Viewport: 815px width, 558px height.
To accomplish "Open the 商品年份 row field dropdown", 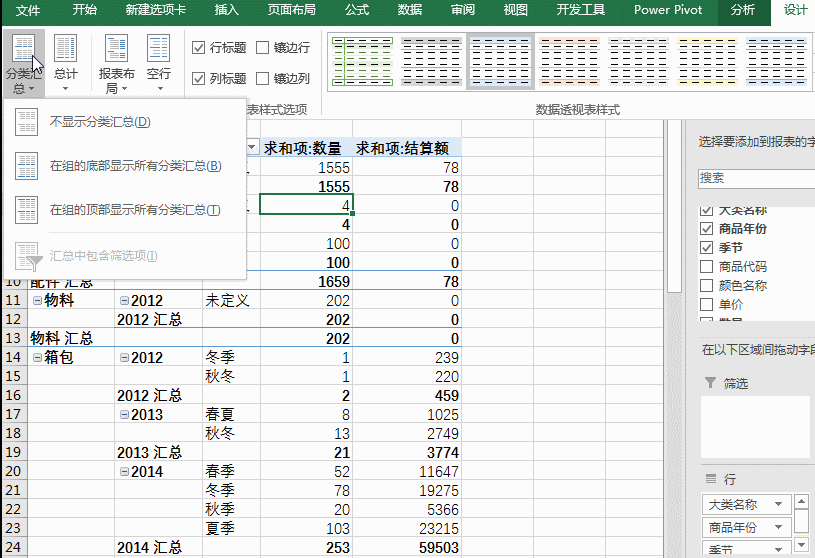I will point(777,528).
